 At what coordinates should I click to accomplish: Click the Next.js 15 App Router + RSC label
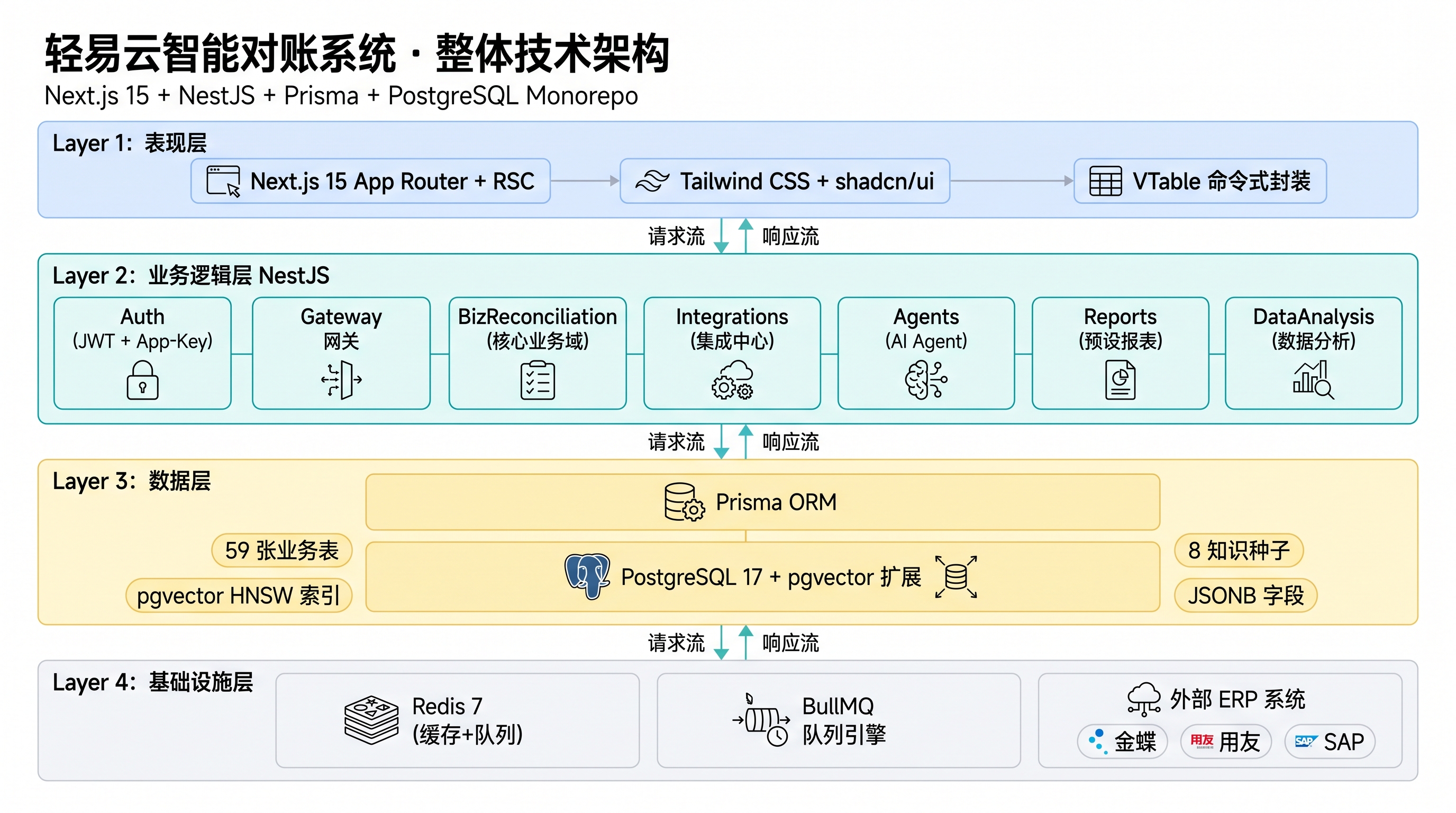pos(392,181)
